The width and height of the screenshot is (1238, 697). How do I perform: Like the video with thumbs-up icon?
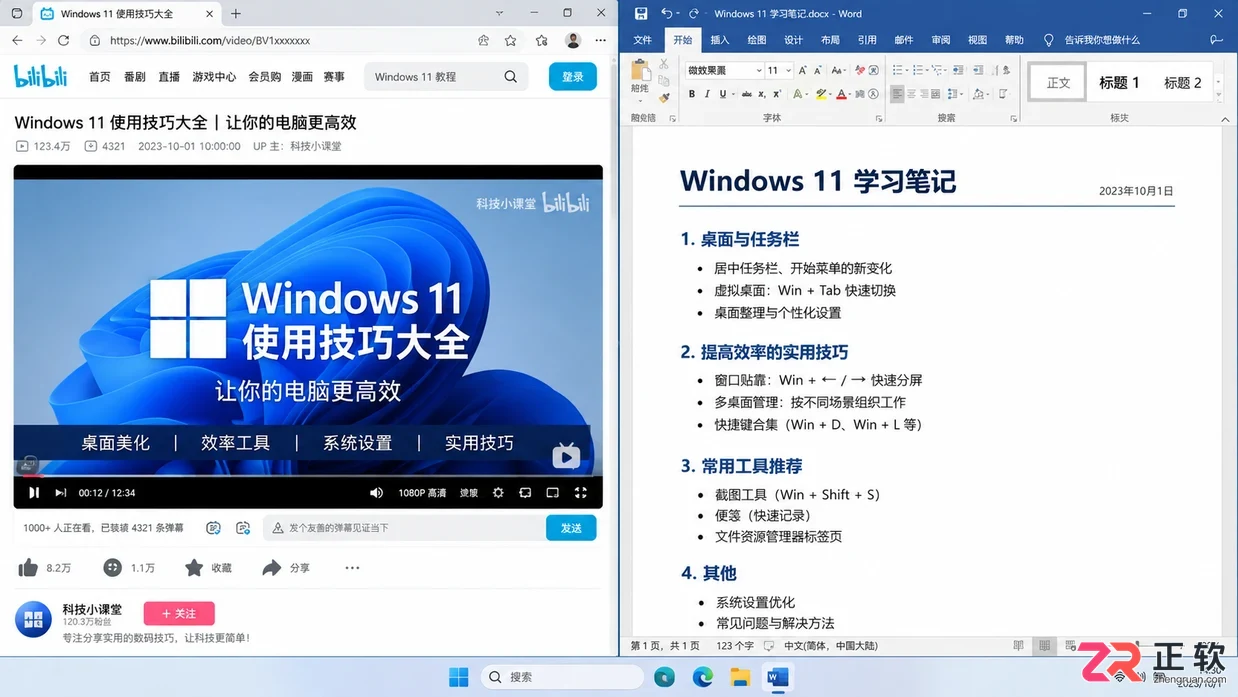[28, 568]
